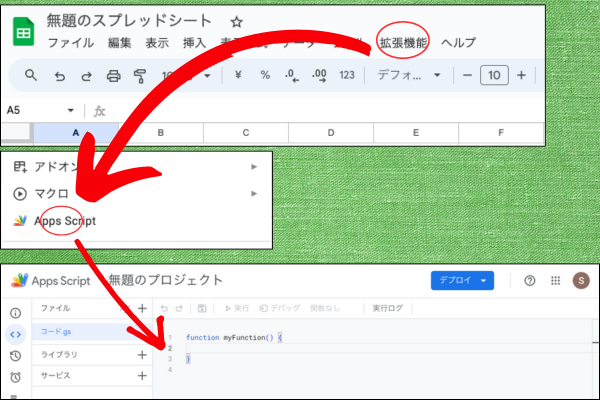600x400 pixels.
Task: Open the 編集 menu
Action: pos(119,42)
